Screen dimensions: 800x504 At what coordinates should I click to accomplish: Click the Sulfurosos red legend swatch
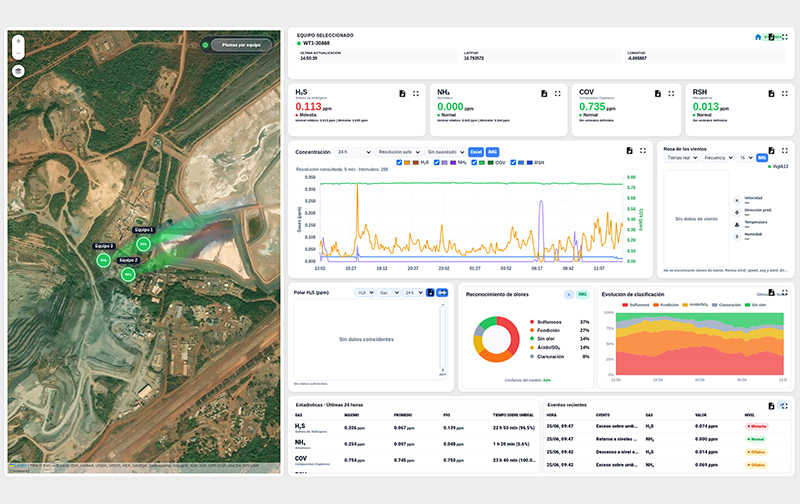(x=532, y=322)
